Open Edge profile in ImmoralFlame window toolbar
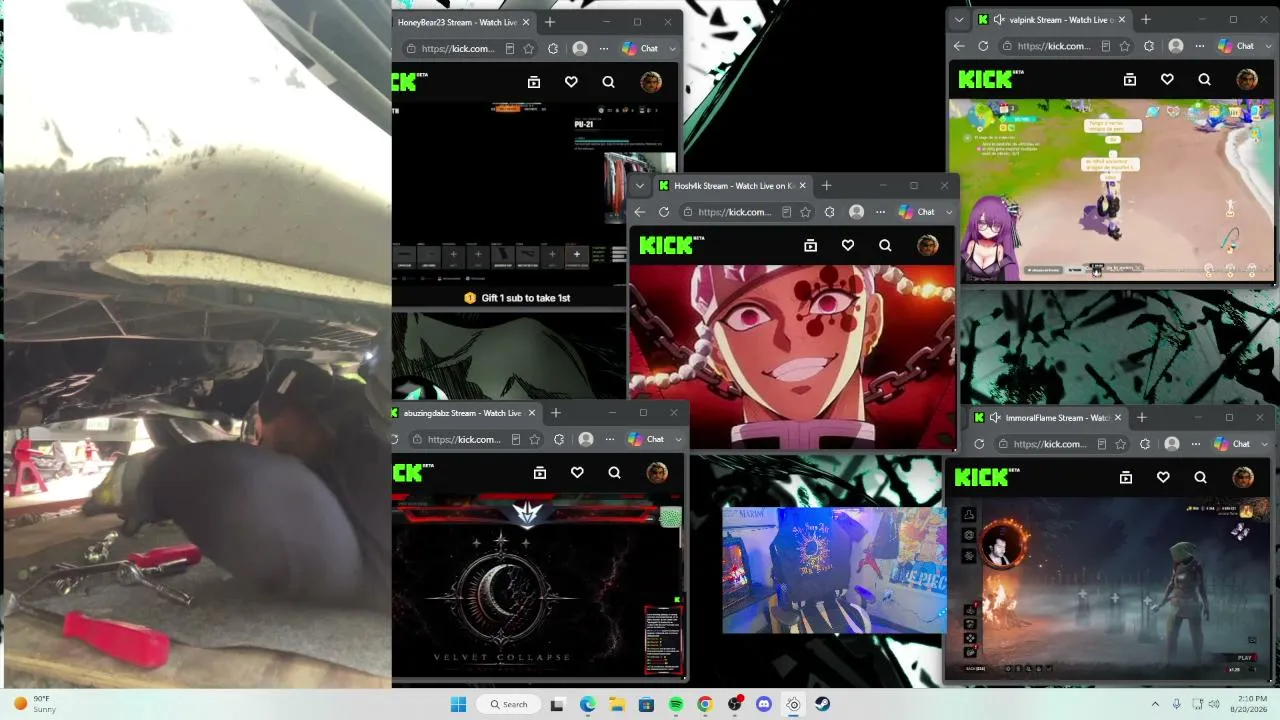 pos(1172,444)
